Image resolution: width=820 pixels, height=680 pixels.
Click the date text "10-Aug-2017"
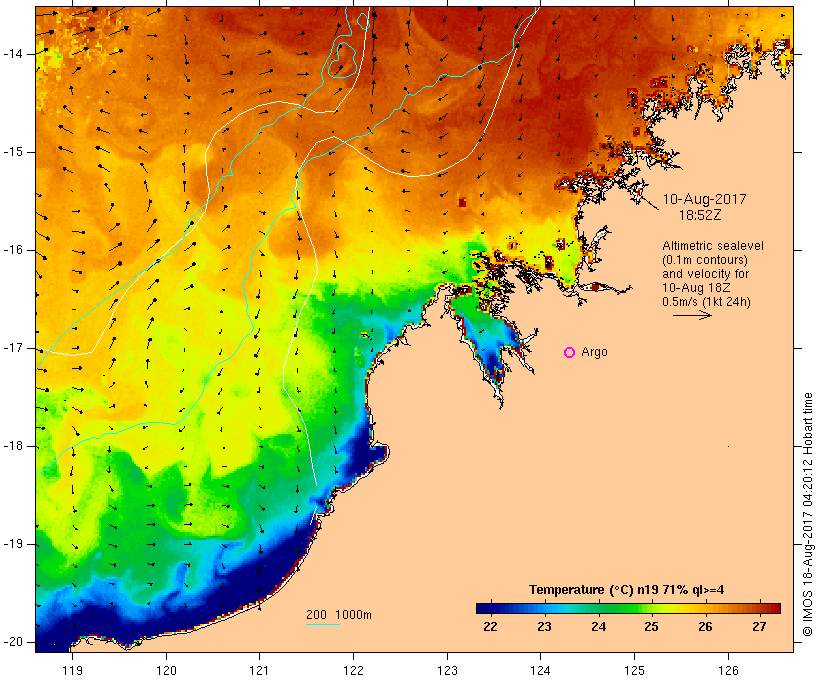[704, 199]
